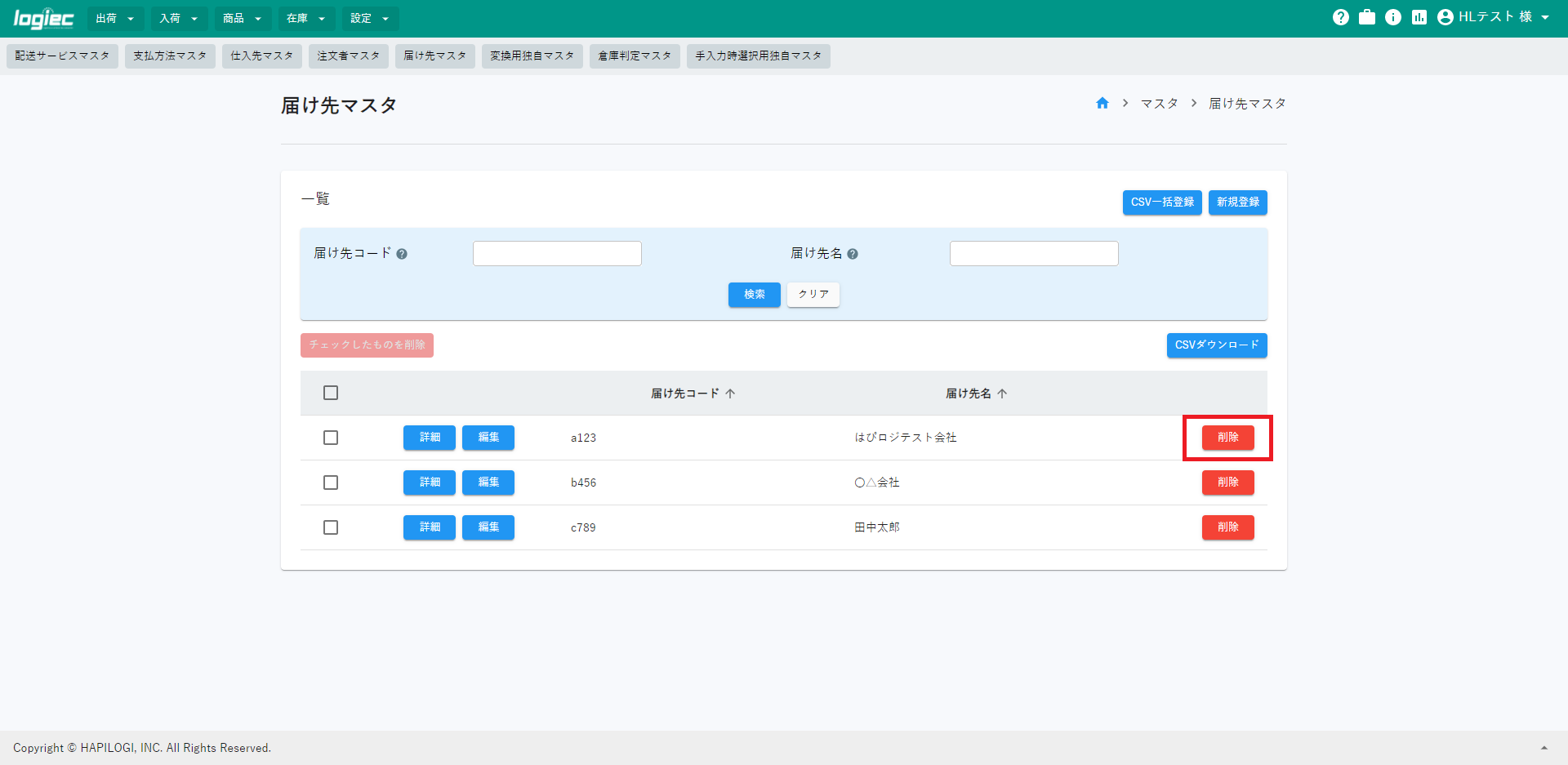Image resolution: width=1568 pixels, height=765 pixels.
Task: Open 変換用独自マスタ tab
Action: coord(532,56)
